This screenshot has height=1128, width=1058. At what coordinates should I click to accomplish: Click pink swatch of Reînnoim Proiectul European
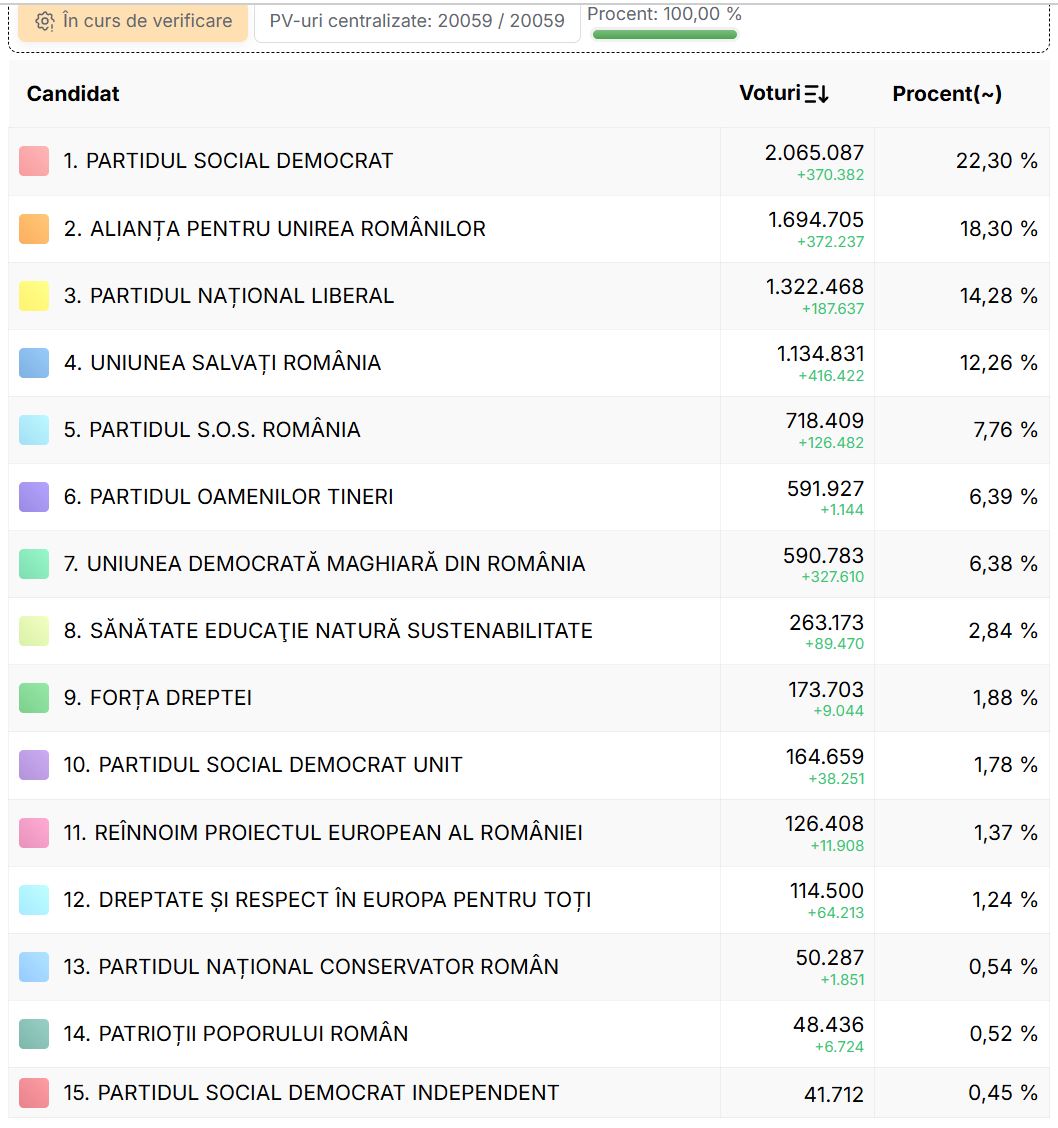tap(34, 832)
